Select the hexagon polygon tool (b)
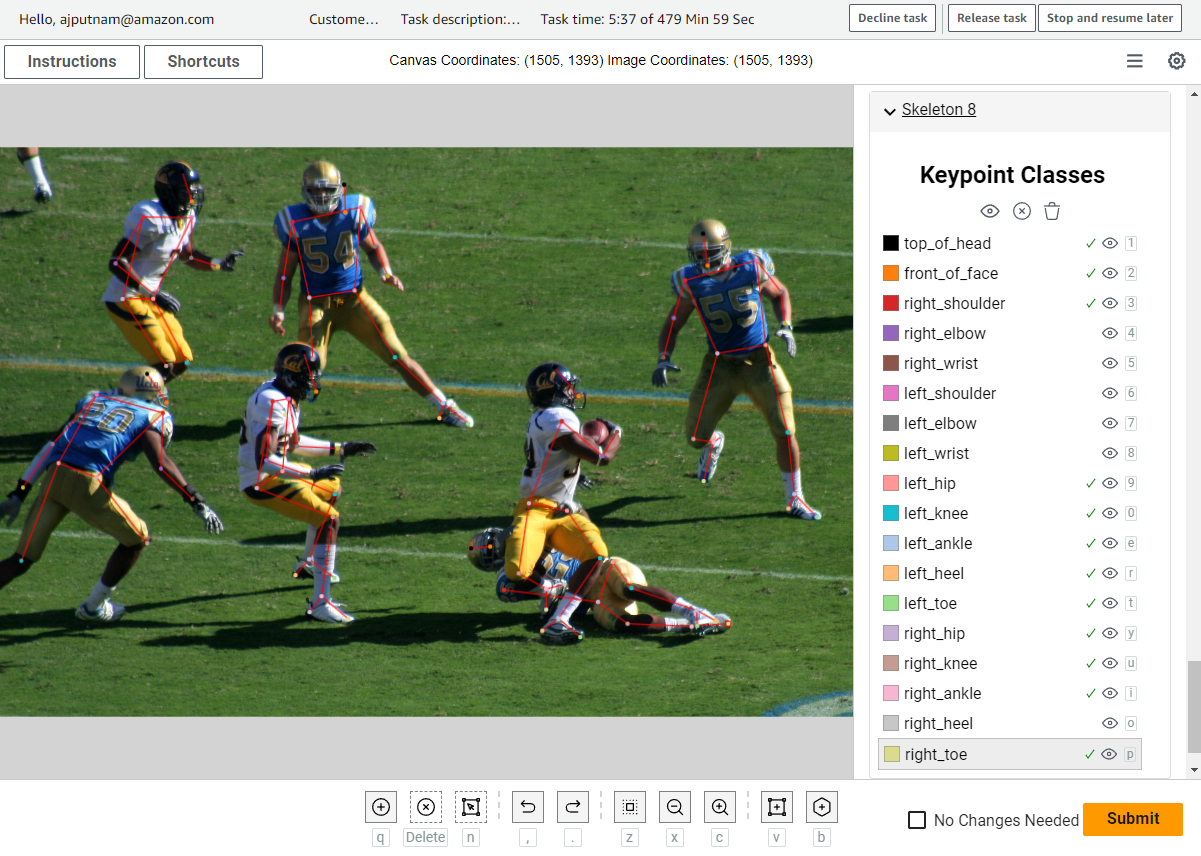 click(x=822, y=807)
